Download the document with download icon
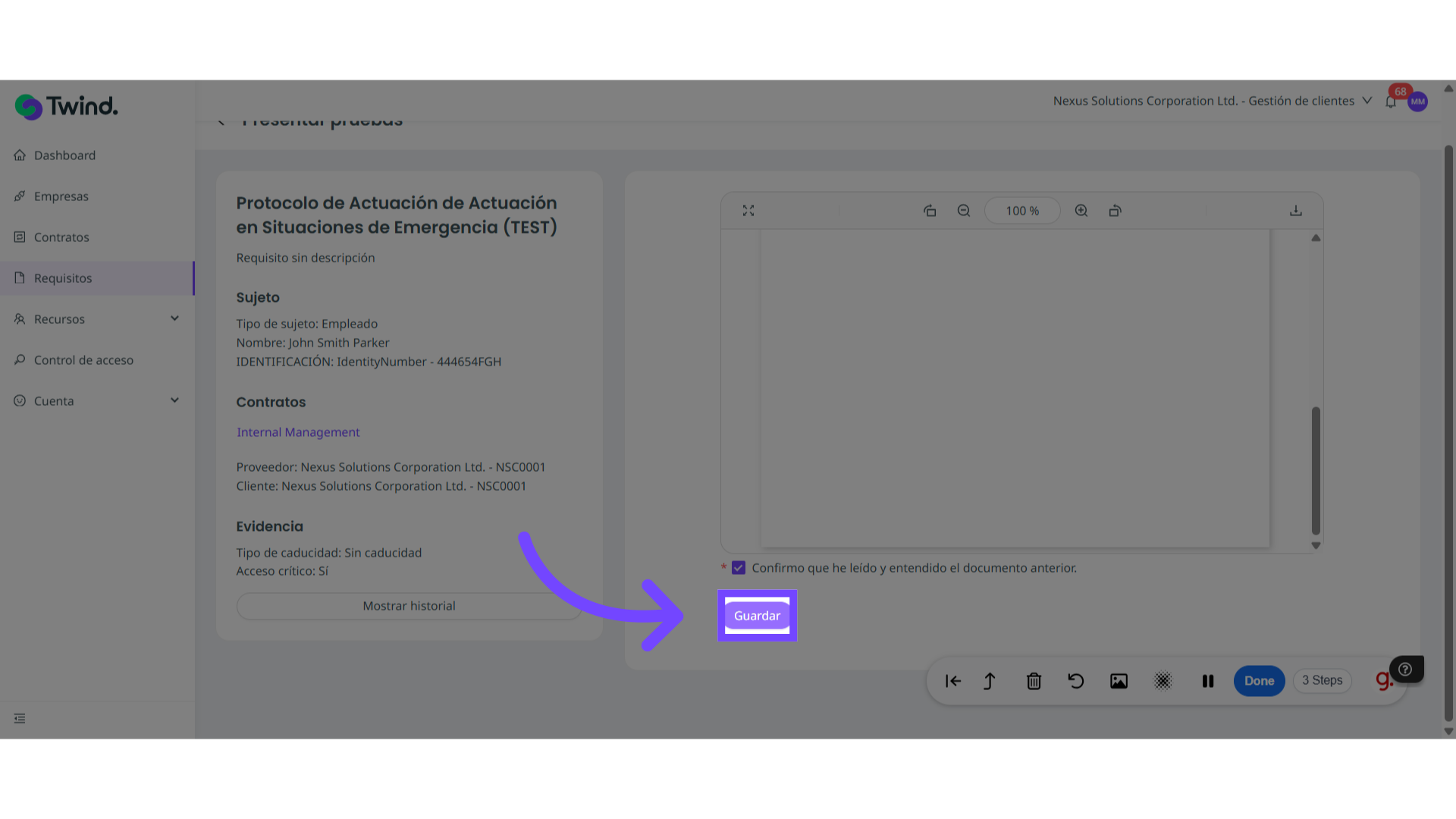The width and height of the screenshot is (1456, 819). pos(1296,211)
